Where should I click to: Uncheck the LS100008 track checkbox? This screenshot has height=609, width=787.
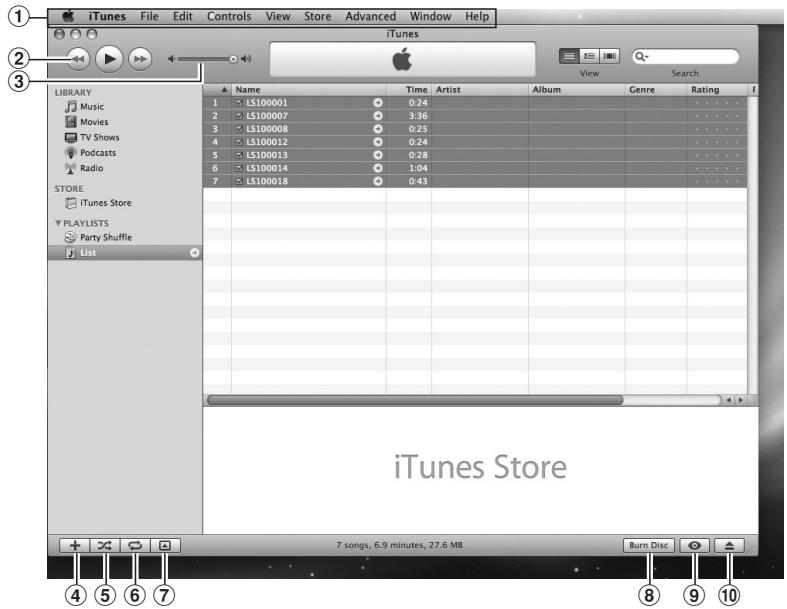[x=239, y=129]
